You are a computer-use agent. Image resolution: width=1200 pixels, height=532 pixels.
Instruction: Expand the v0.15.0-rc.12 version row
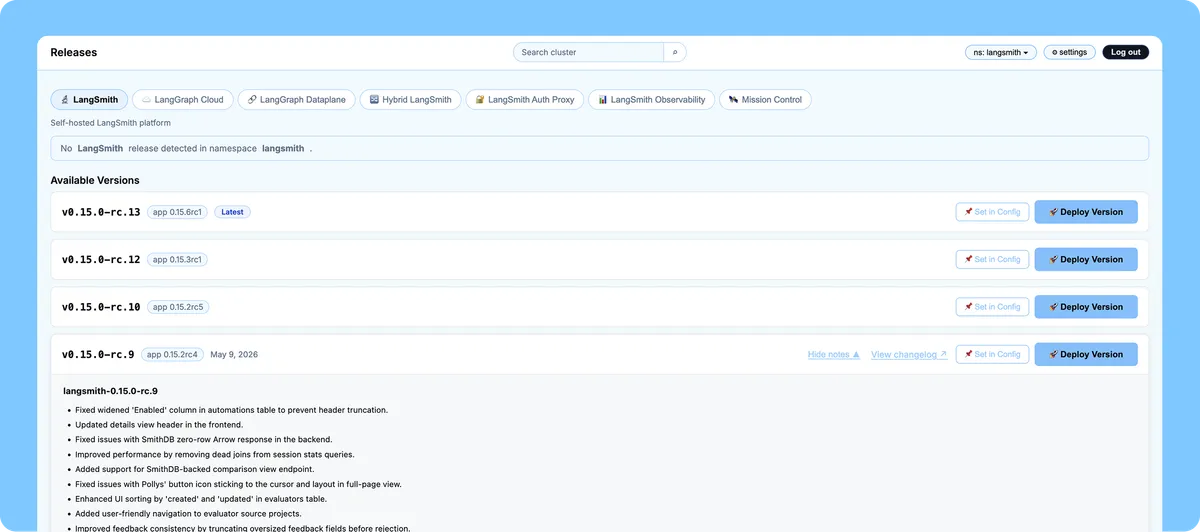coord(600,259)
